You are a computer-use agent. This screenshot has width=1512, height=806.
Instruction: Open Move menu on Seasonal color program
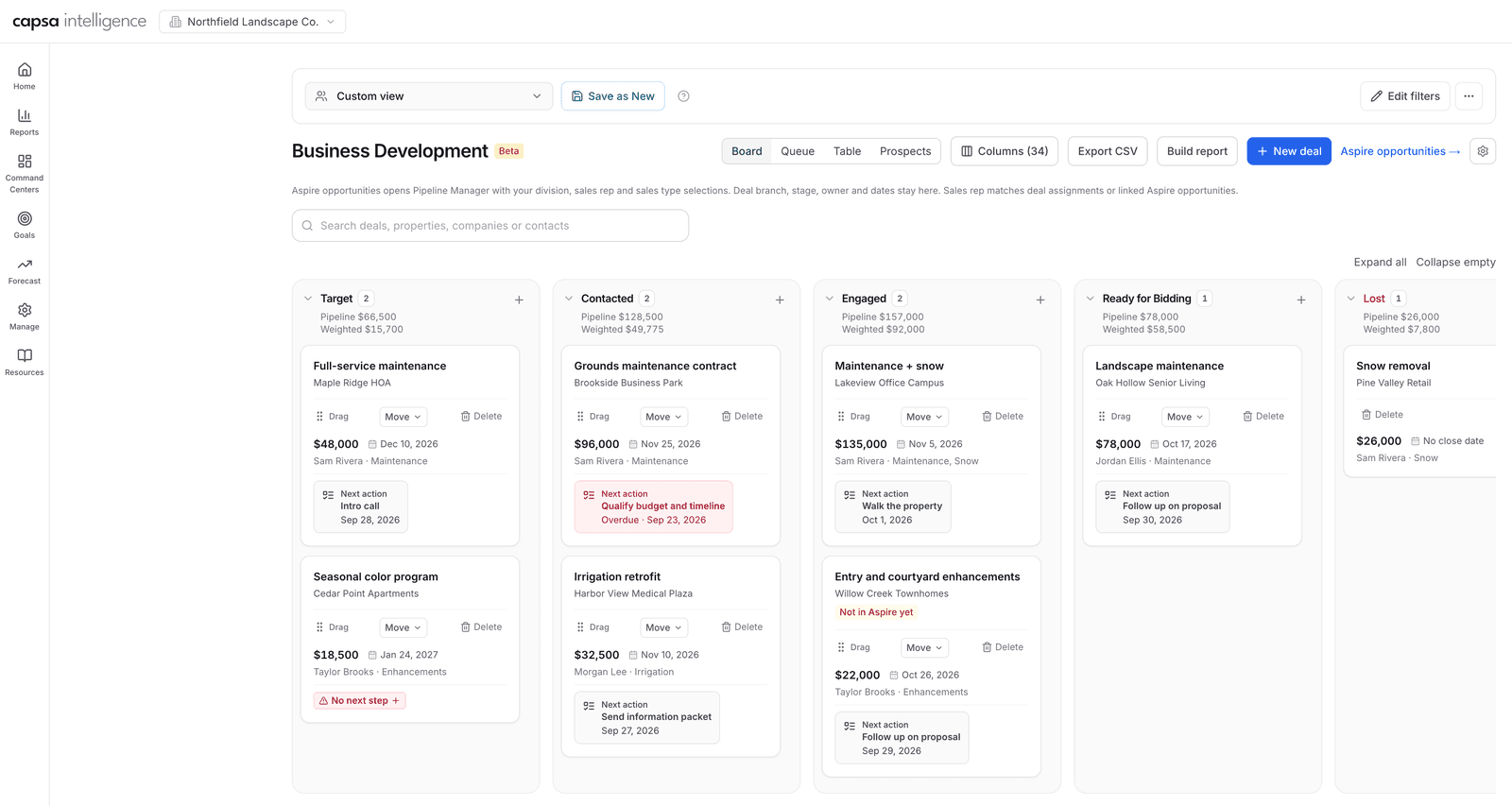[404, 627]
